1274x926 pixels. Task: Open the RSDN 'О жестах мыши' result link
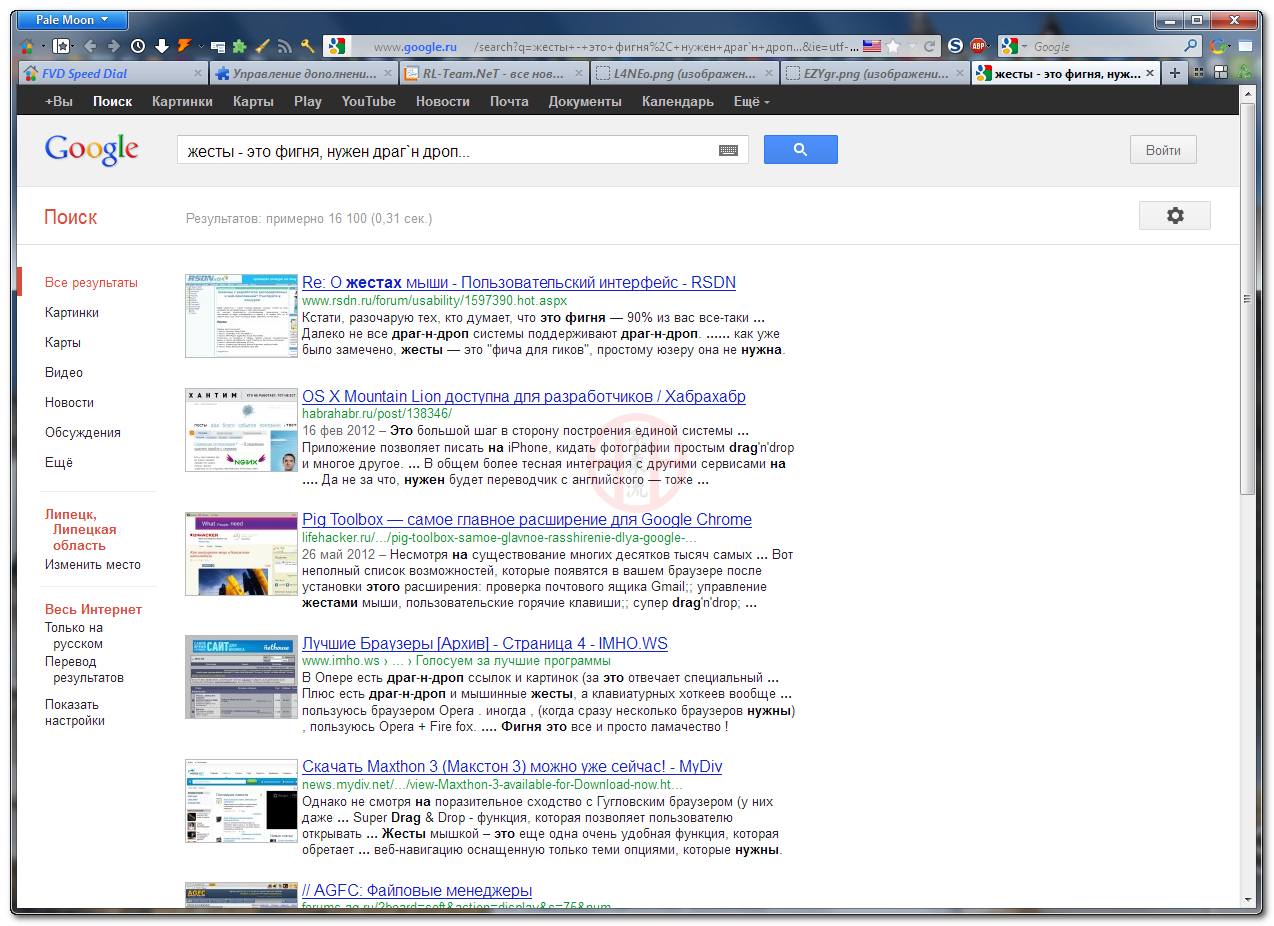click(x=519, y=283)
